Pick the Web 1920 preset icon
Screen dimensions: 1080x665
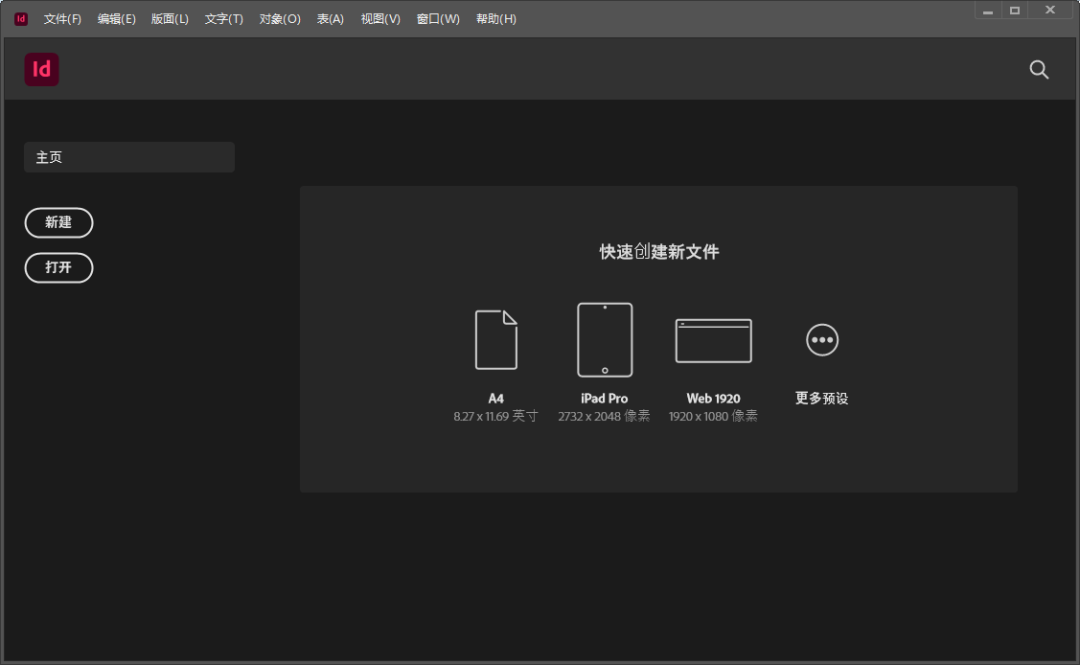713,340
